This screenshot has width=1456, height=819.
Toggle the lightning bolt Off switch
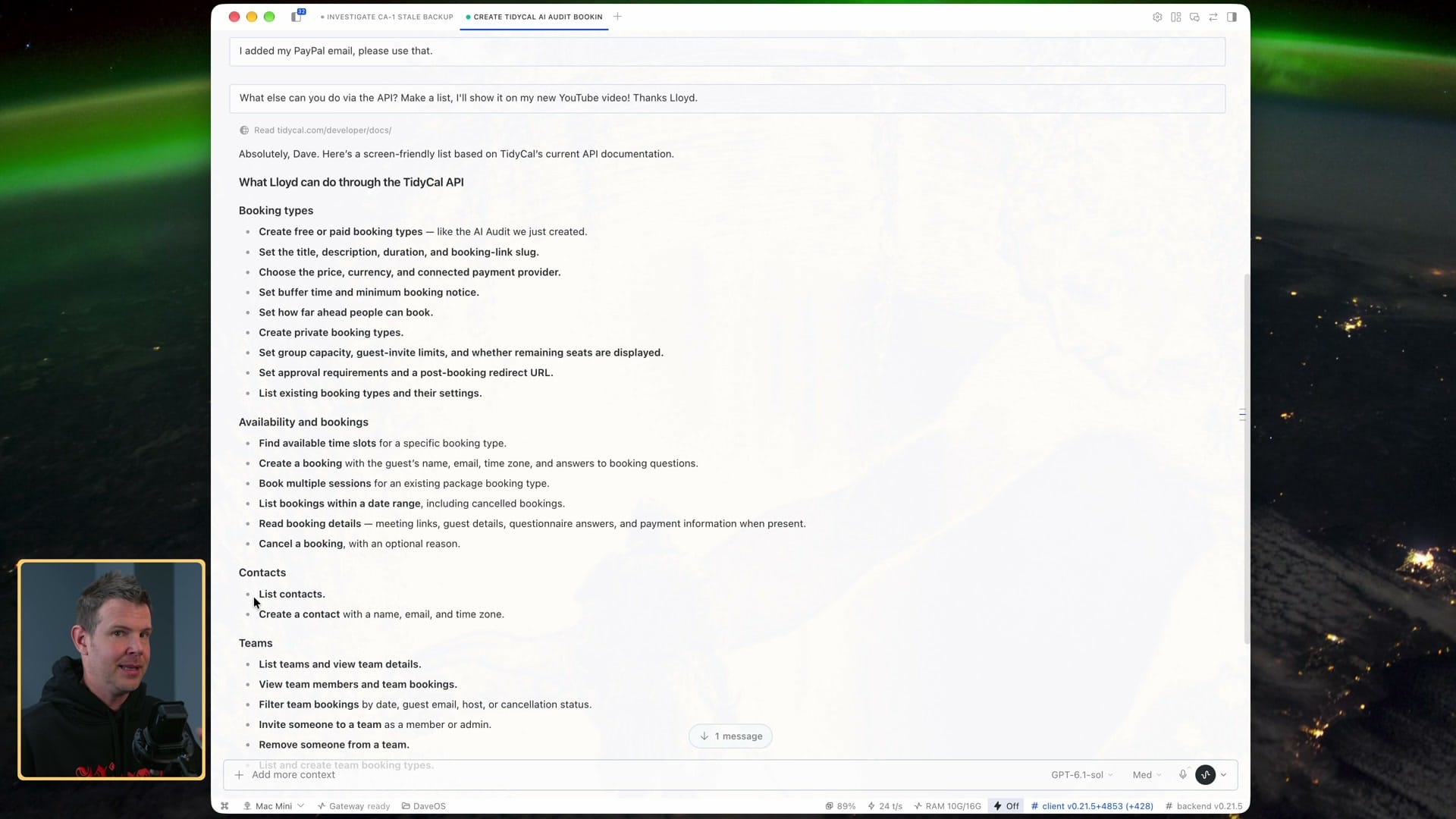(x=1006, y=806)
